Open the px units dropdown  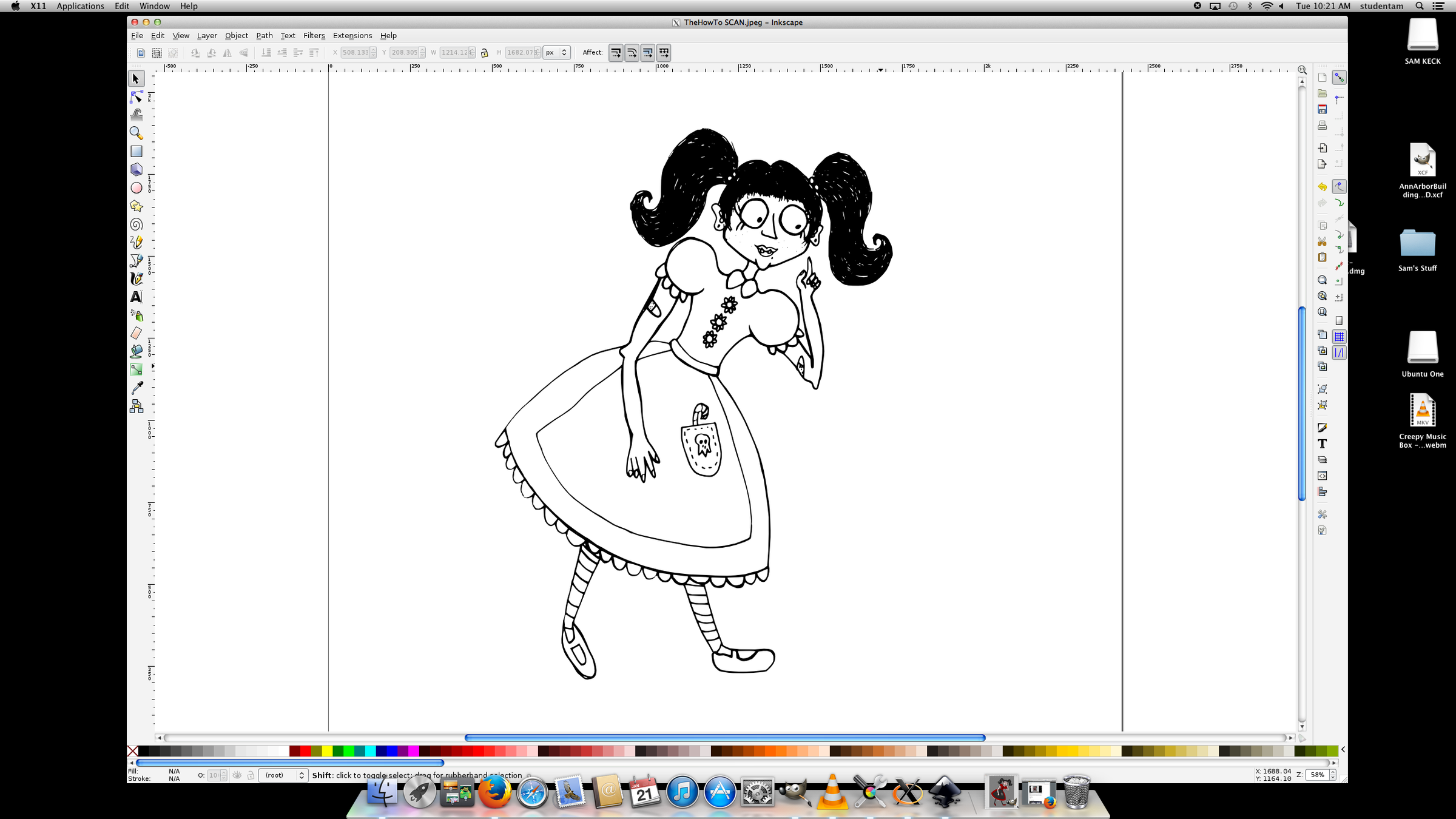coord(556,52)
